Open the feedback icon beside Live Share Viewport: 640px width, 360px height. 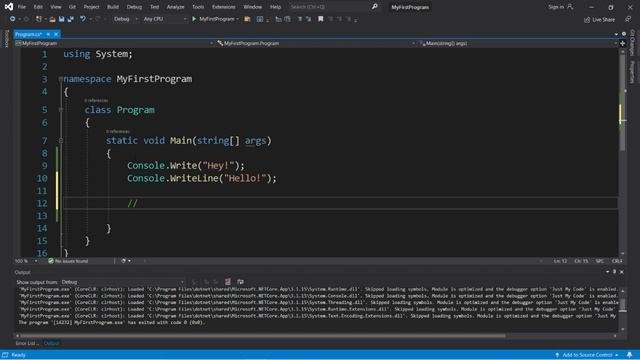pos(627,19)
